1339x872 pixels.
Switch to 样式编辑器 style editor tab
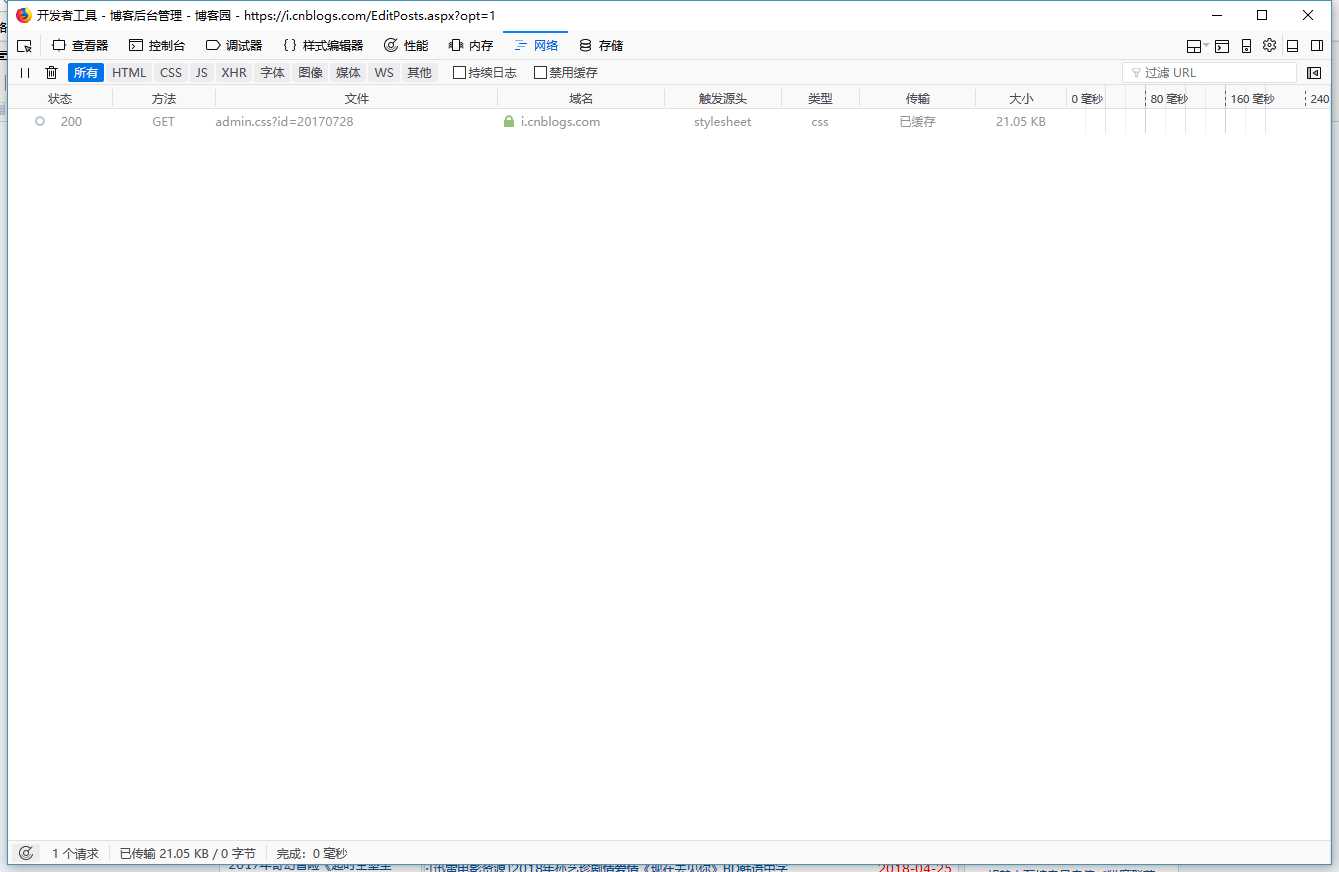point(323,46)
